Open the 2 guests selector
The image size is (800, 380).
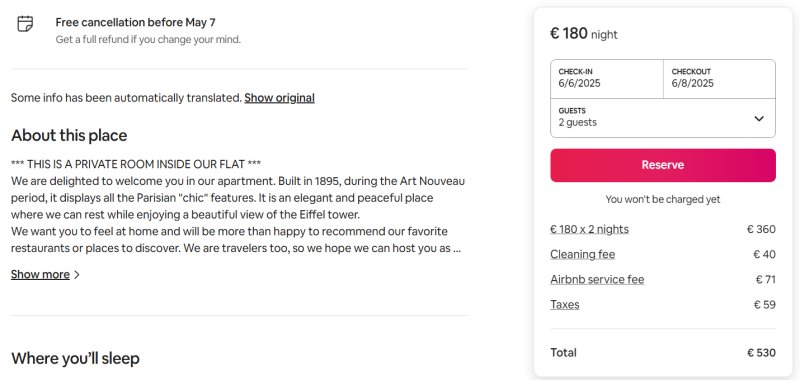click(x=663, y=118)
